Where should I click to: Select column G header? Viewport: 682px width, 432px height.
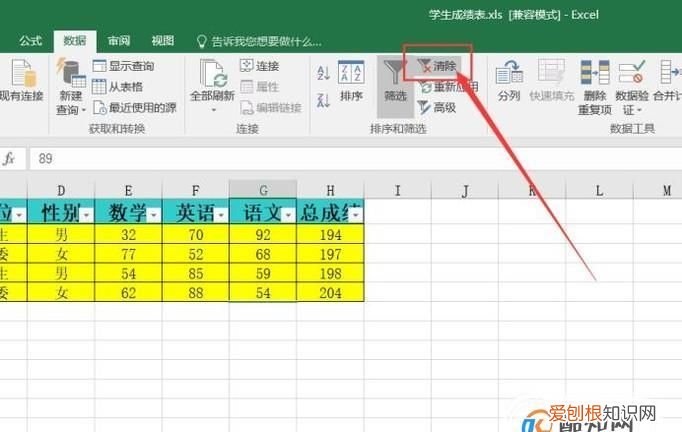click(x=263, y=190)
